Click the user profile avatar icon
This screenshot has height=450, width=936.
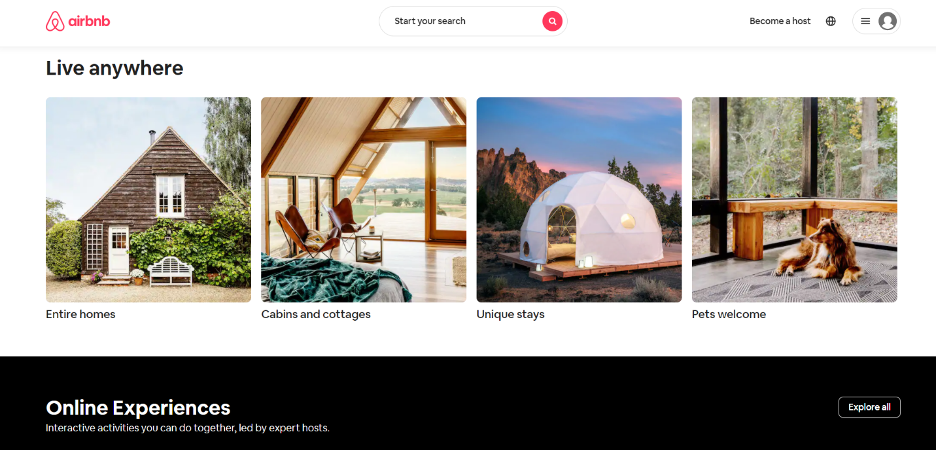tap(887, 21)
